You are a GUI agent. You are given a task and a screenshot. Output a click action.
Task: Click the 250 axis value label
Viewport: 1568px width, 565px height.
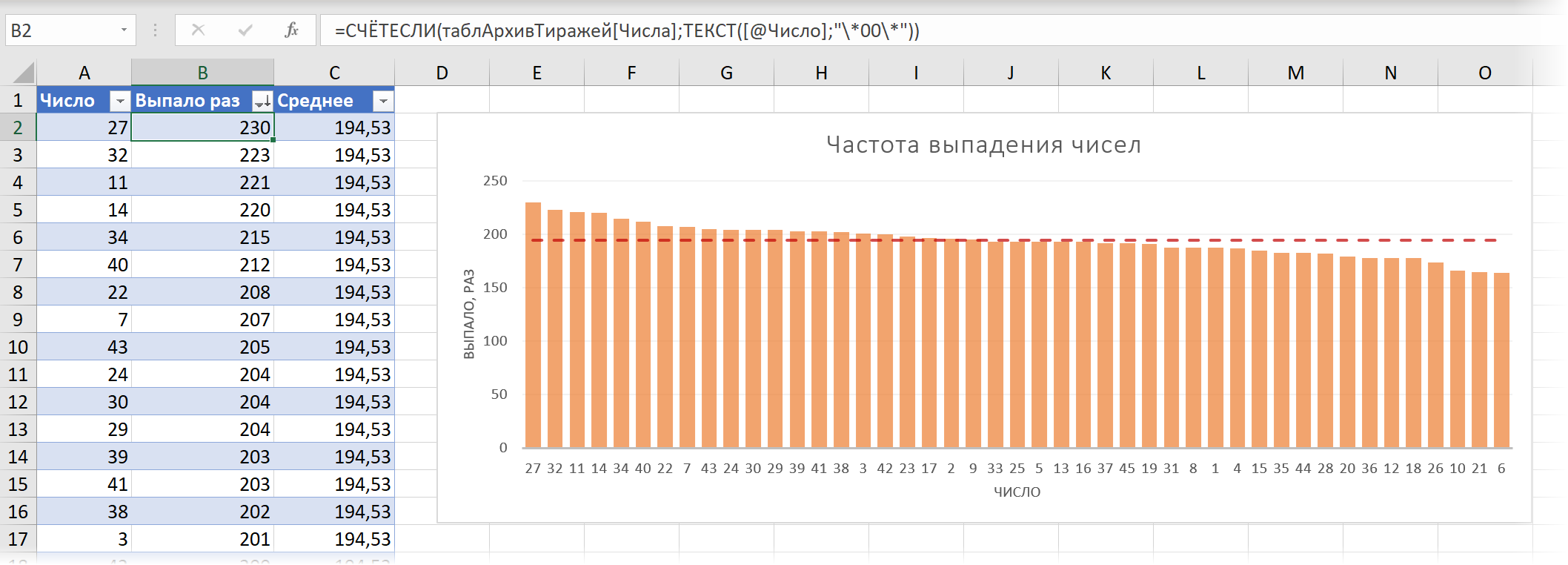pos(495,181)
